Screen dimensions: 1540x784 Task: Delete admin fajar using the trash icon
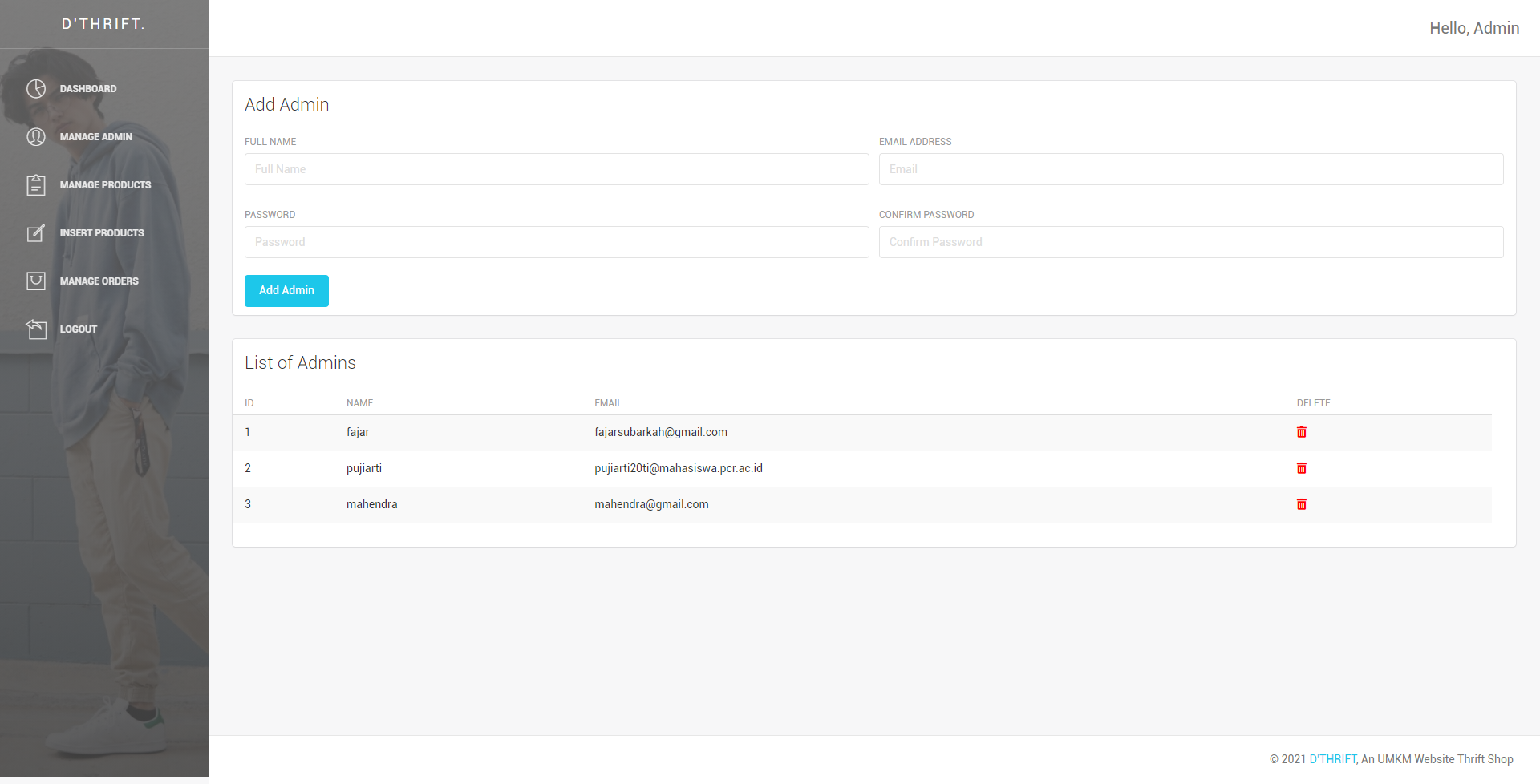(1302, 432)
